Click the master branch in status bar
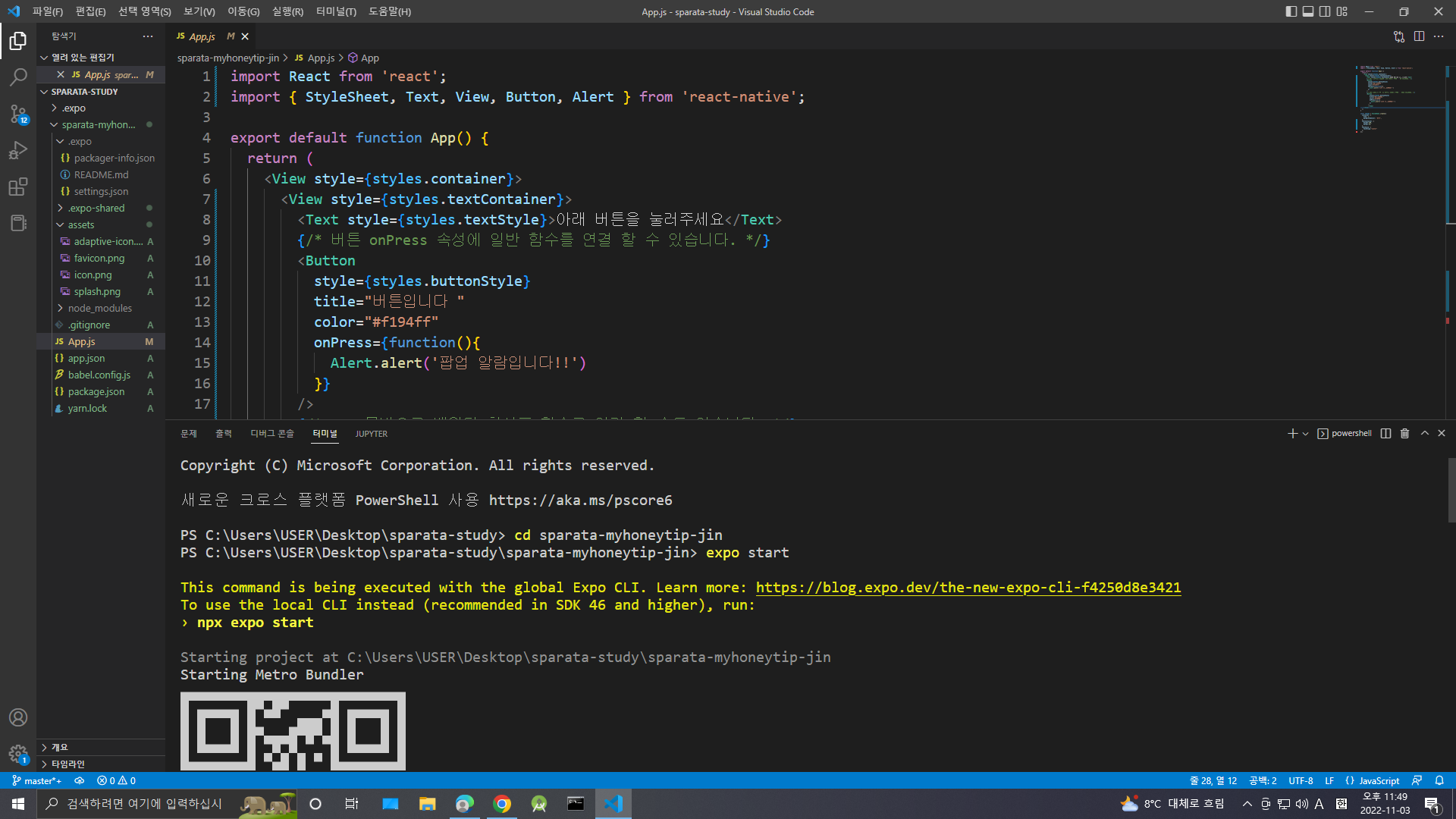 38,780
